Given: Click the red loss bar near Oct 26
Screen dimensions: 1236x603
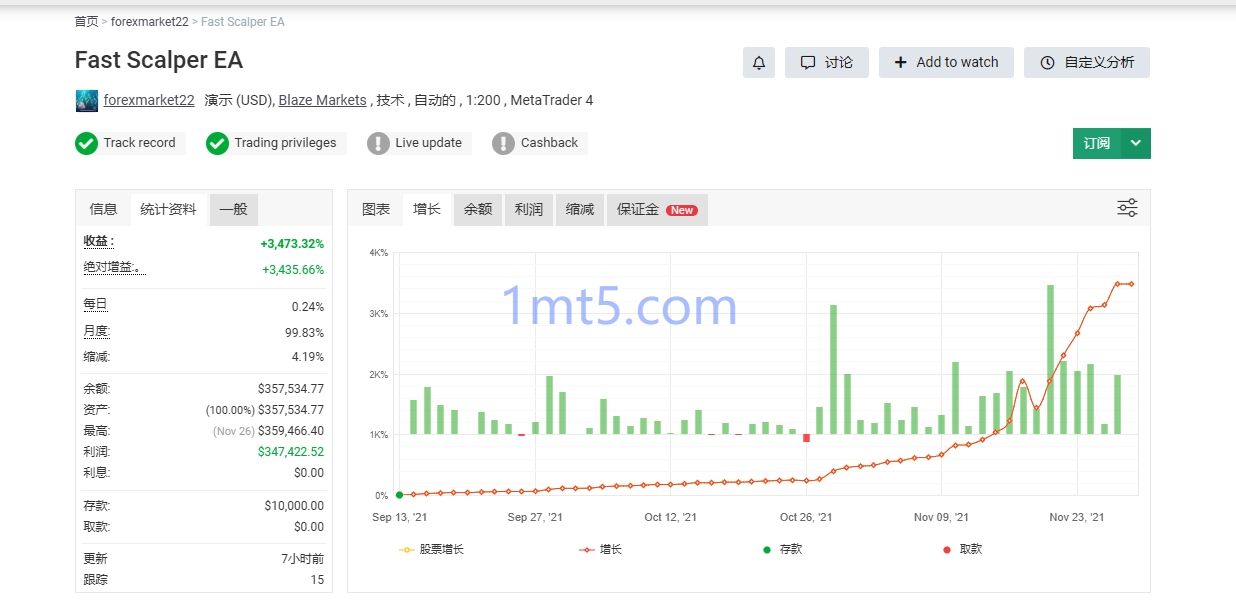Looking at the screenshot, I should (806, 438).
